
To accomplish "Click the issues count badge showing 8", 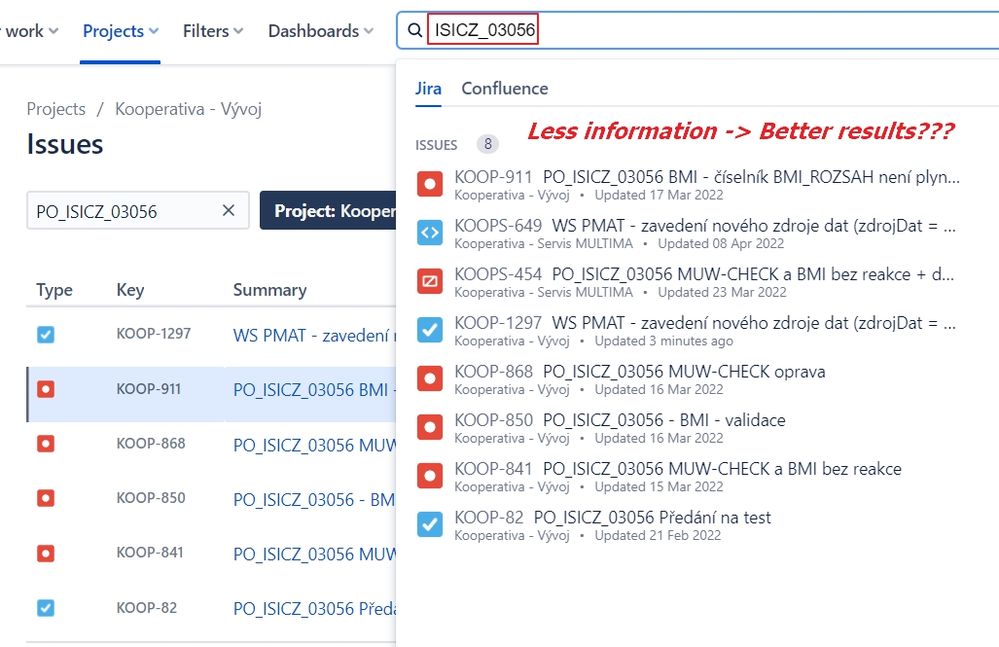I will click(487, 144).
